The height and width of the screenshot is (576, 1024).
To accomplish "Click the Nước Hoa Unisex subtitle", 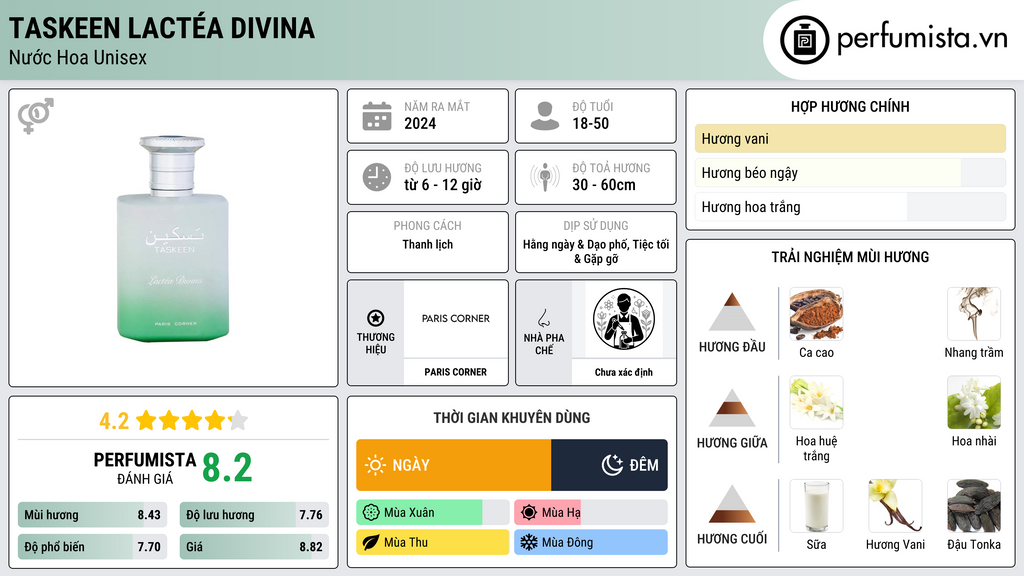I will tap(78, 57).
